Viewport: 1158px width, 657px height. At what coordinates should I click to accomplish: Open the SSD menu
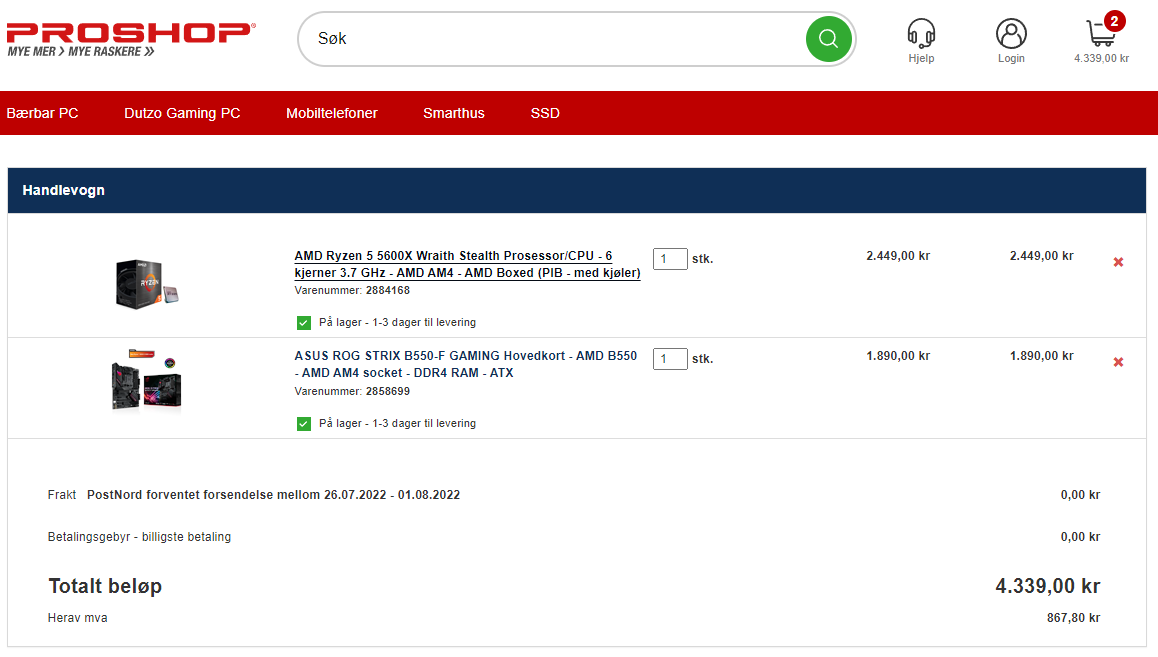[x=545, y=113]
